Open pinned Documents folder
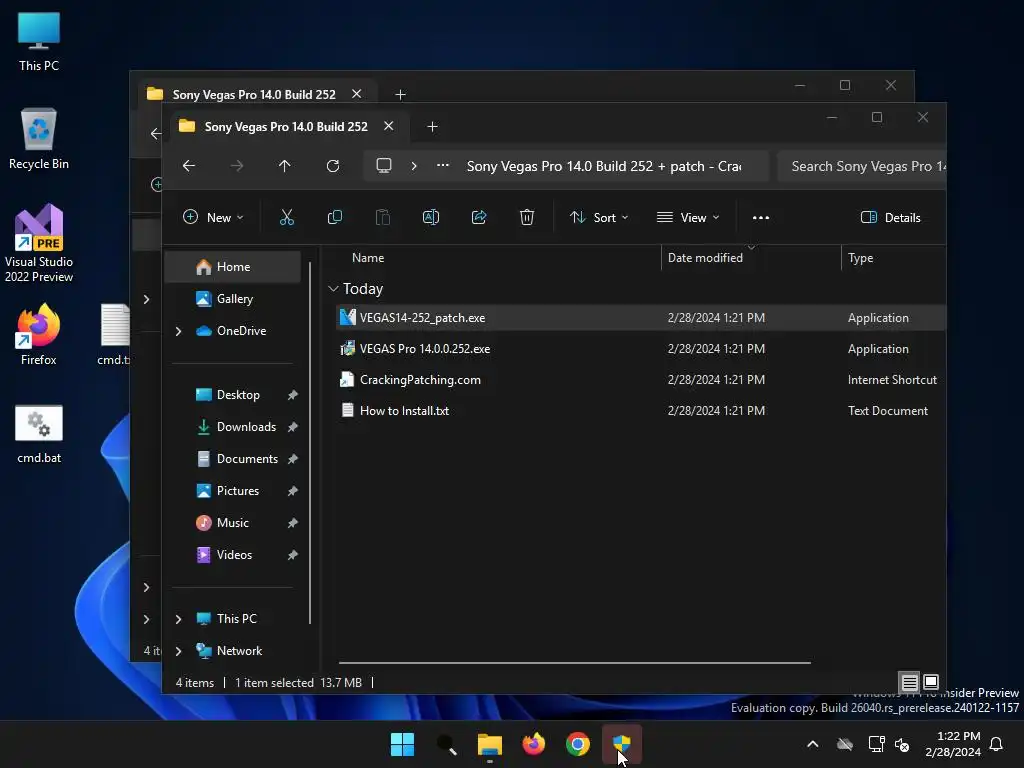This screenshot has height=768, width=1024. click(x=233, y=458)
